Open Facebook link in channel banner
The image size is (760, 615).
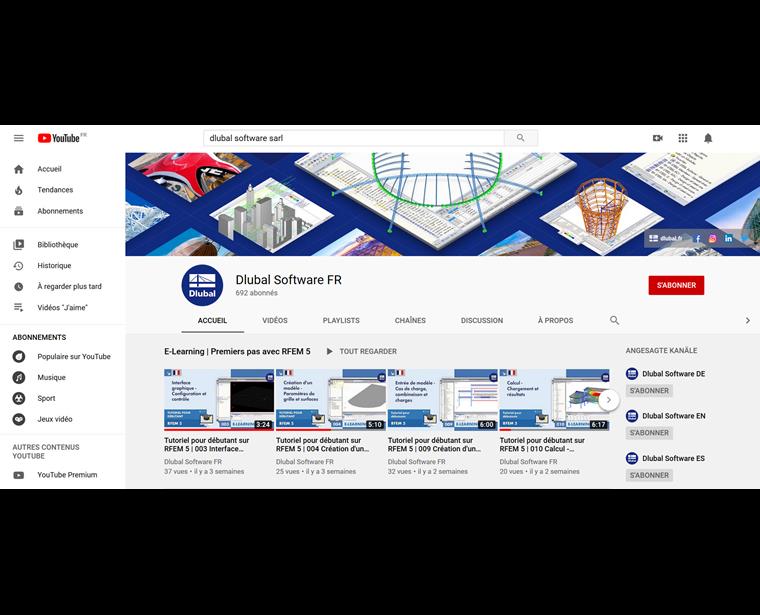click(x=697, y=238)
